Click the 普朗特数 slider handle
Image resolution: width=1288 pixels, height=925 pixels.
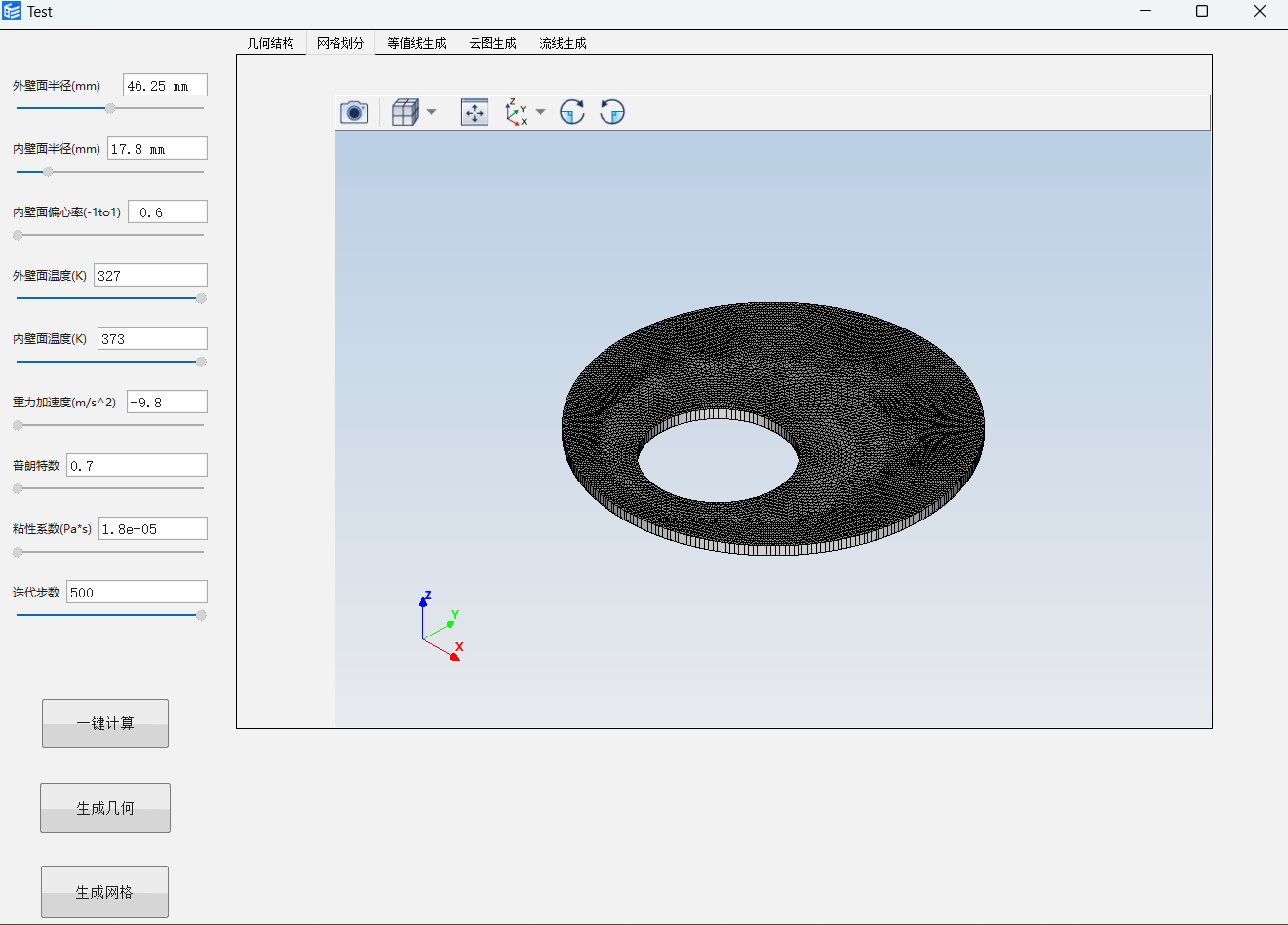tap(18, 488)
